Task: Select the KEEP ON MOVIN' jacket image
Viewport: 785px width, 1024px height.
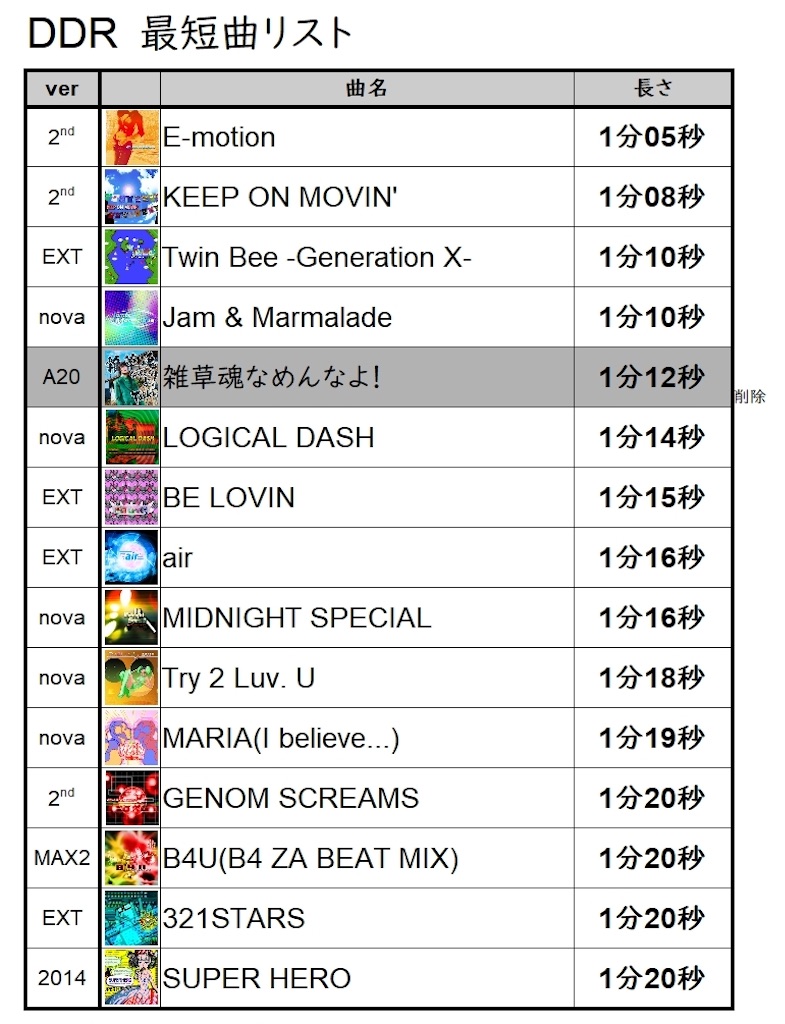Action: coord(131,197)
